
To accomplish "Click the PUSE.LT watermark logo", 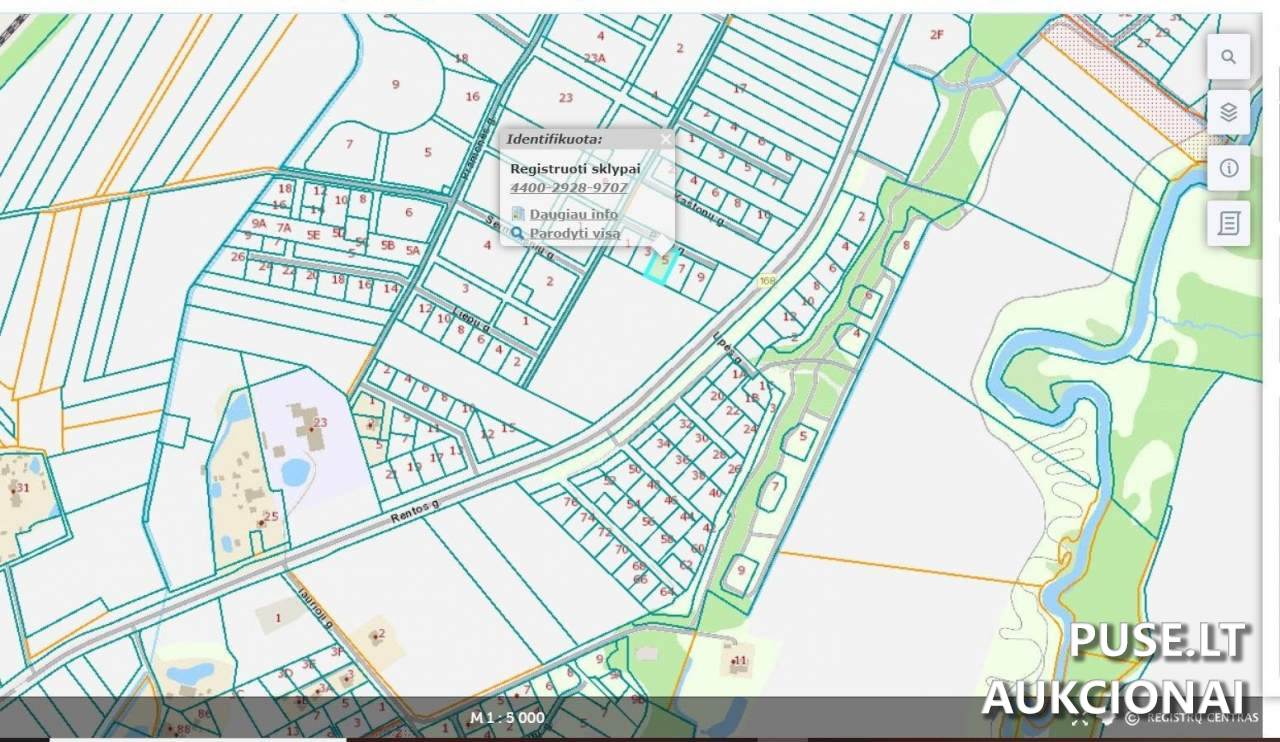I will coord(1158,641).
